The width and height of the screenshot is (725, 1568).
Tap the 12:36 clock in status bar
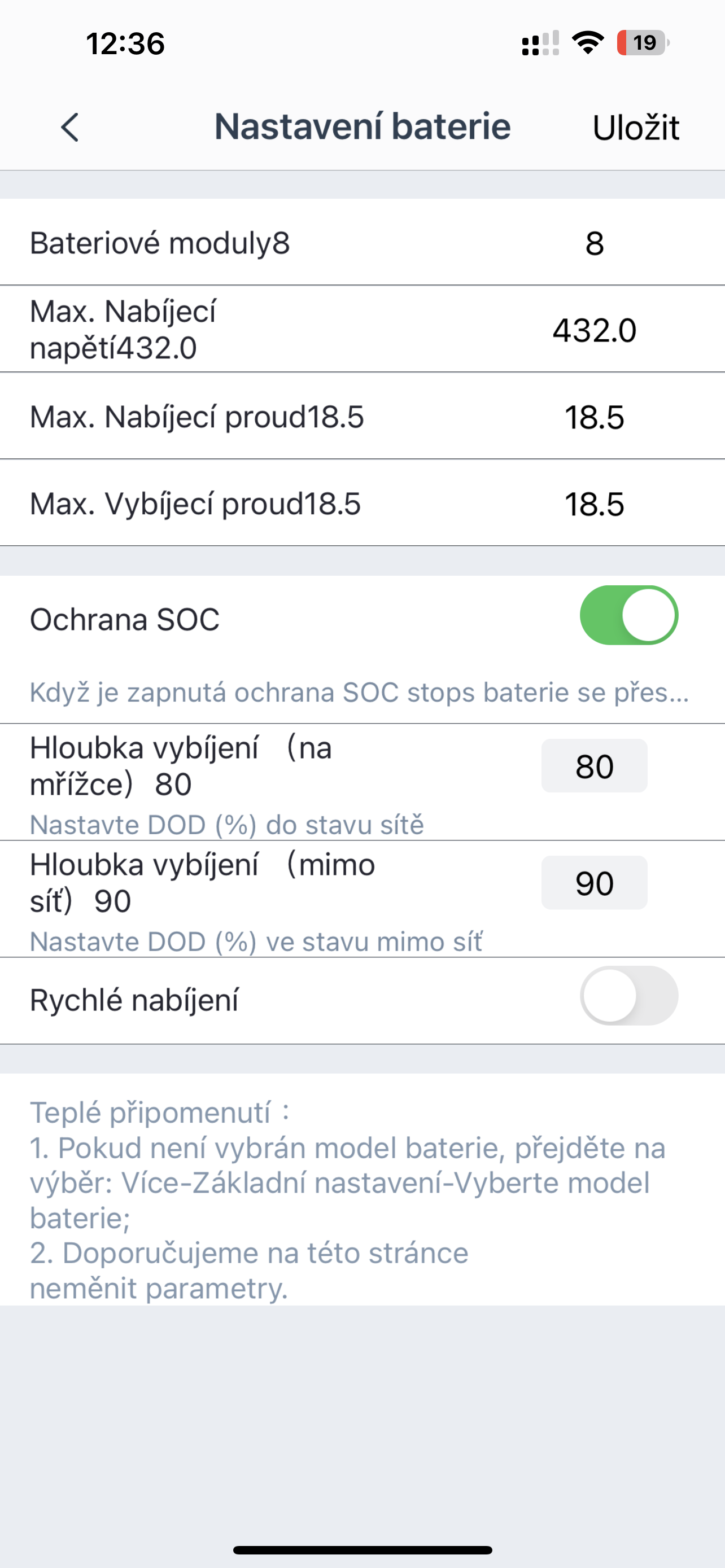[x=125, y=44]
